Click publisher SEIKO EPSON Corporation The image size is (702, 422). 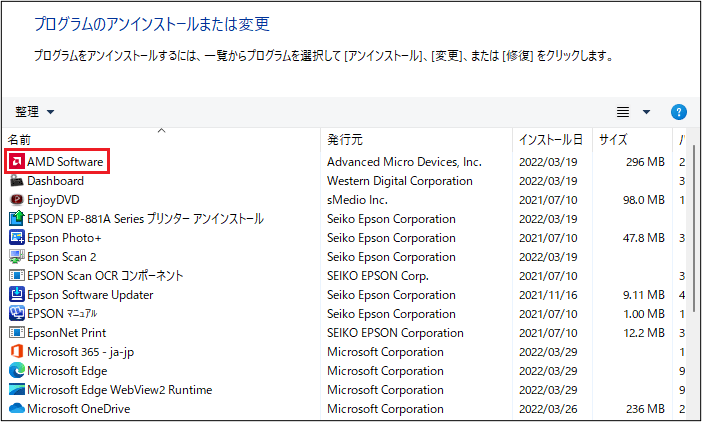coord(395,333)
